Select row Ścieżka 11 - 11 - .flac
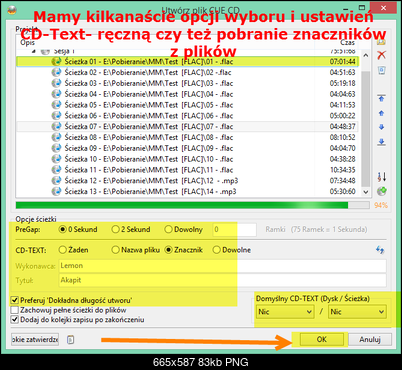Screen dimensions: 402x370 [188, 170]
